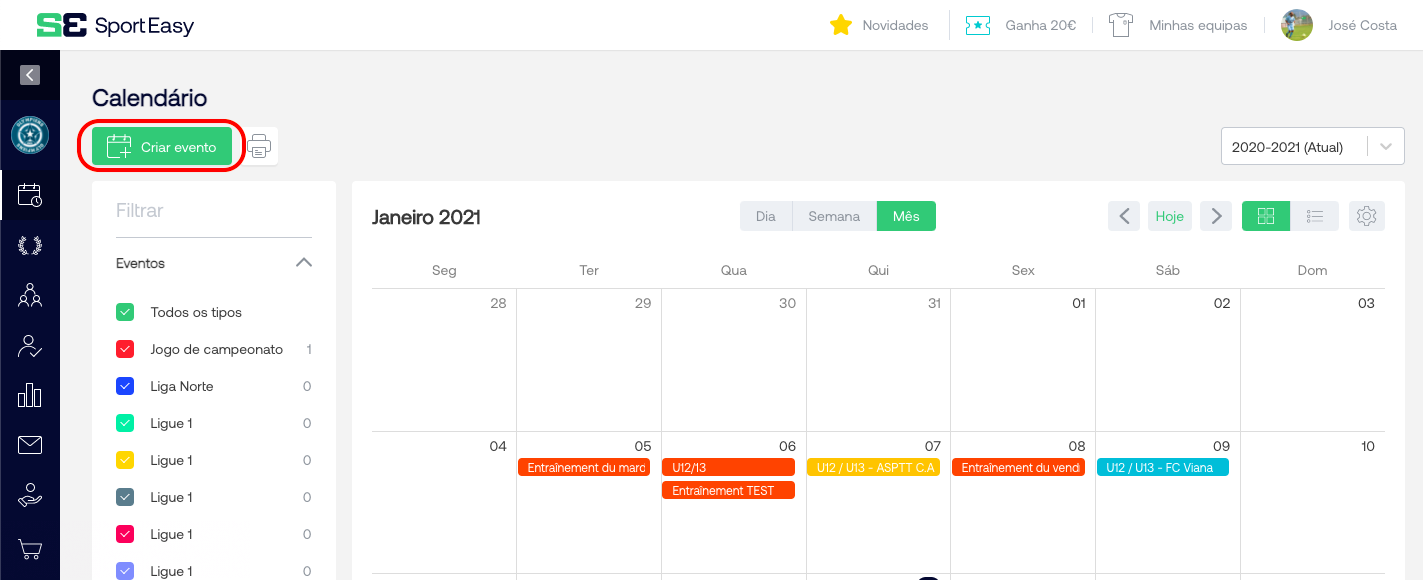The height and width of the screenshot is (580, 1423).
Task: Open the messages envelope icon in sidebar
Action: [x=30, y=445]
